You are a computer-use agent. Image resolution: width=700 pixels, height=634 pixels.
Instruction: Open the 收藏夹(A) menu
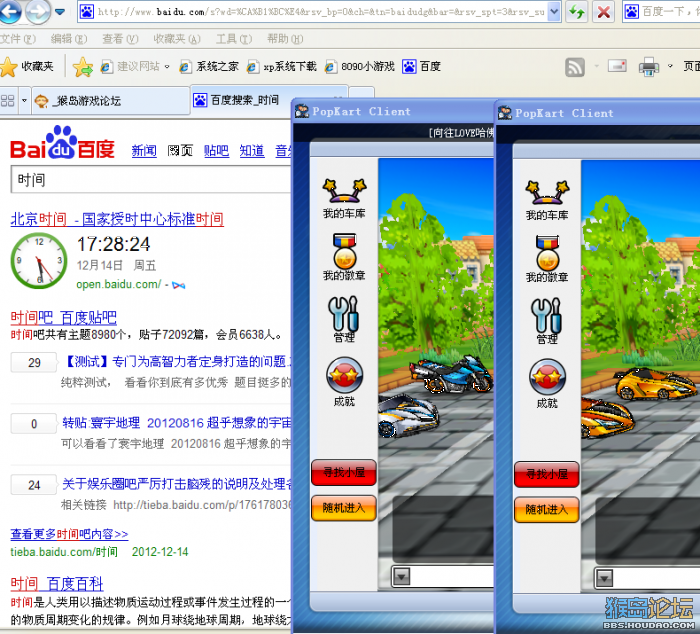coord(177,39)
